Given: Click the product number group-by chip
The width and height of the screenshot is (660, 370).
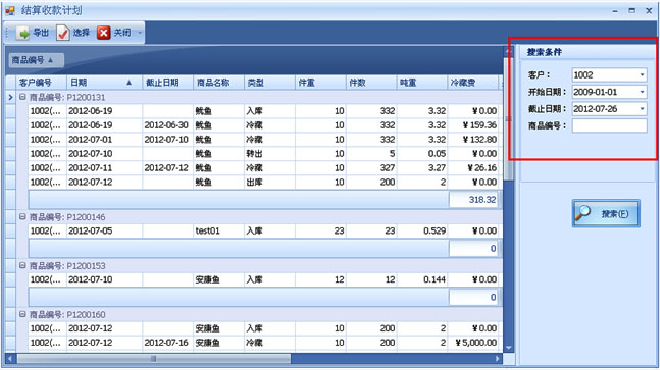Looking at the screenshot, I should click(x=36, y=60).
